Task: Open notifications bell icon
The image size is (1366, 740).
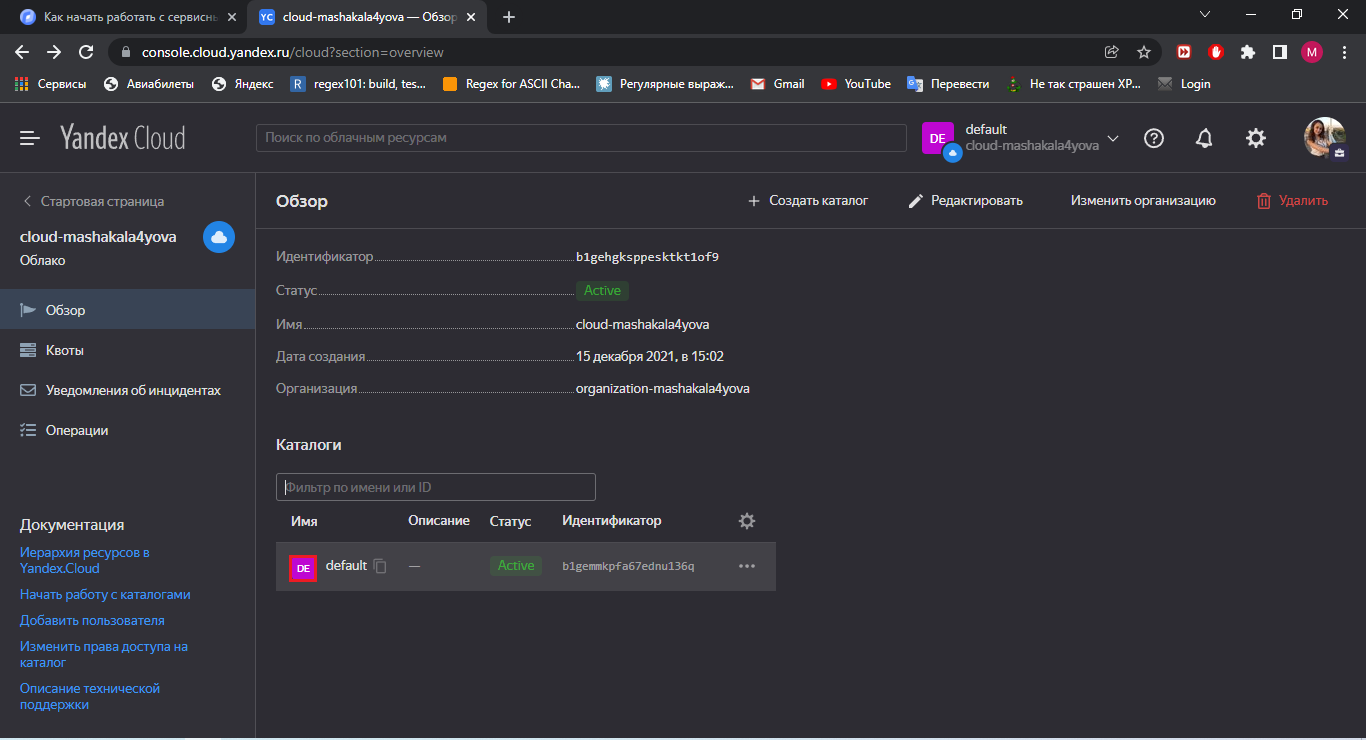Action: pos(1205,138)
